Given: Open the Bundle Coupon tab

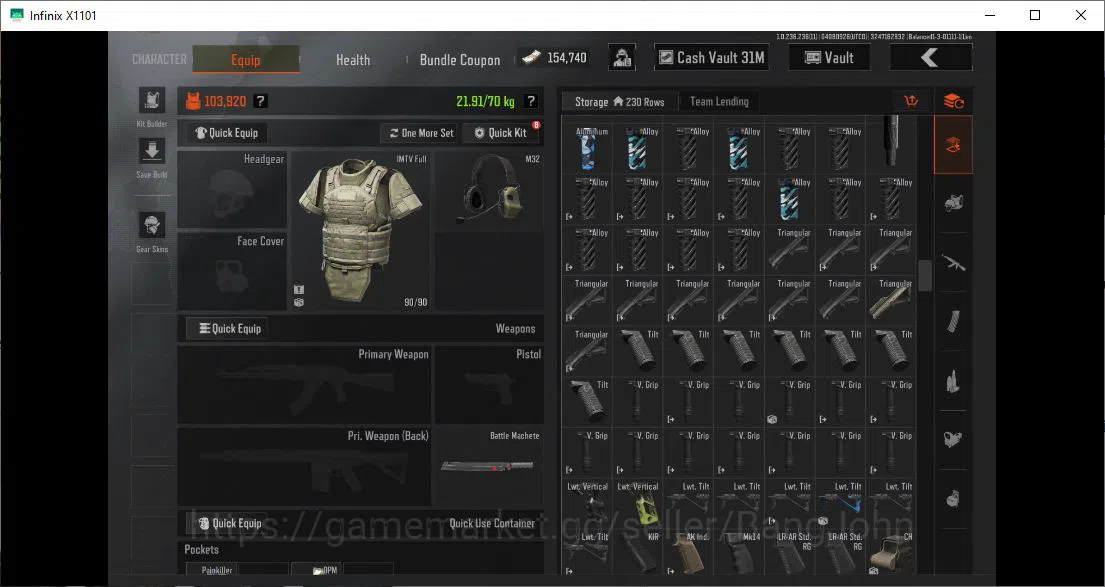Looking at the screenshot, I should 460,60.
